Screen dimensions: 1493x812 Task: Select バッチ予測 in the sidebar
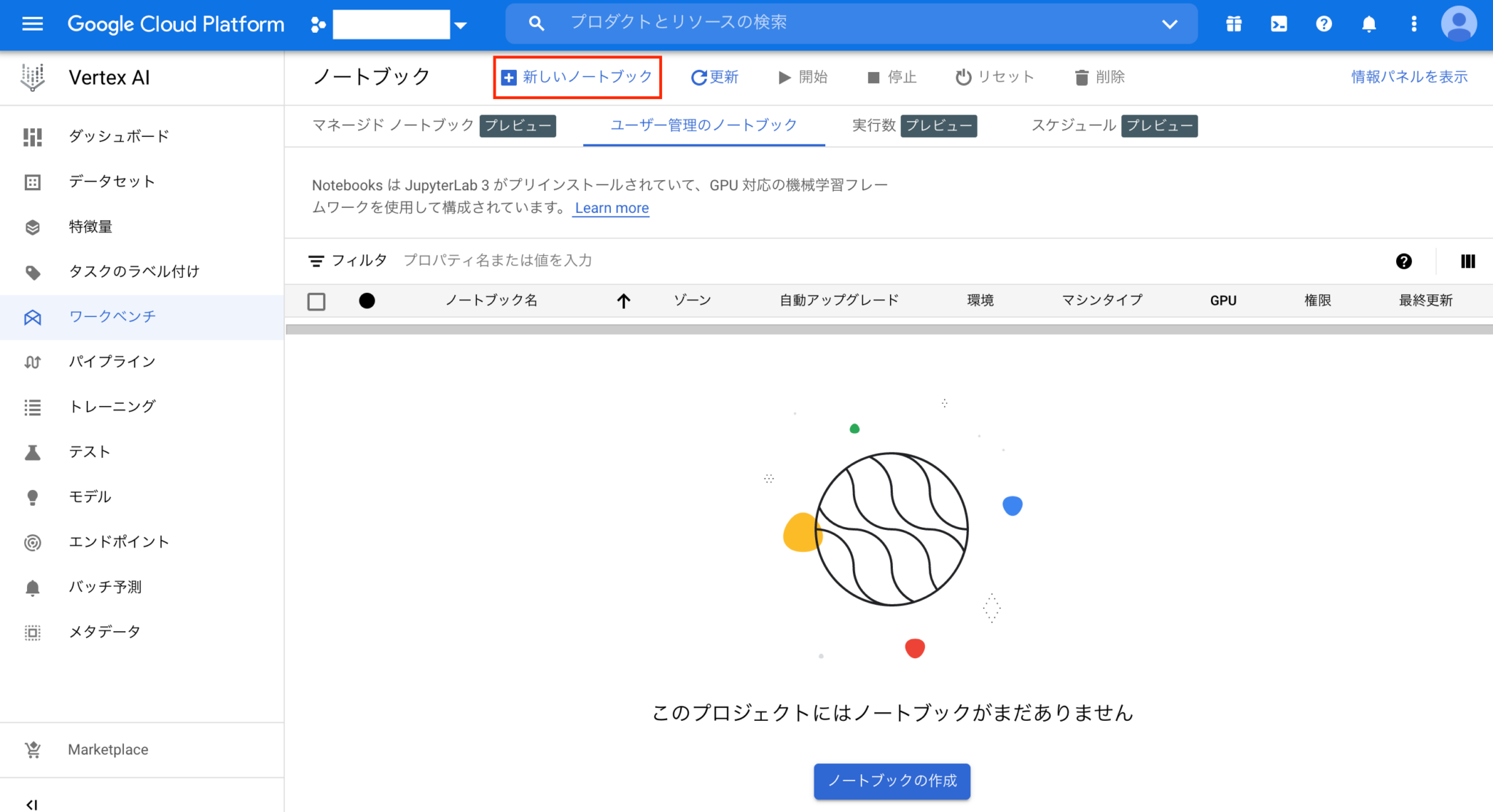pos(105,587)
